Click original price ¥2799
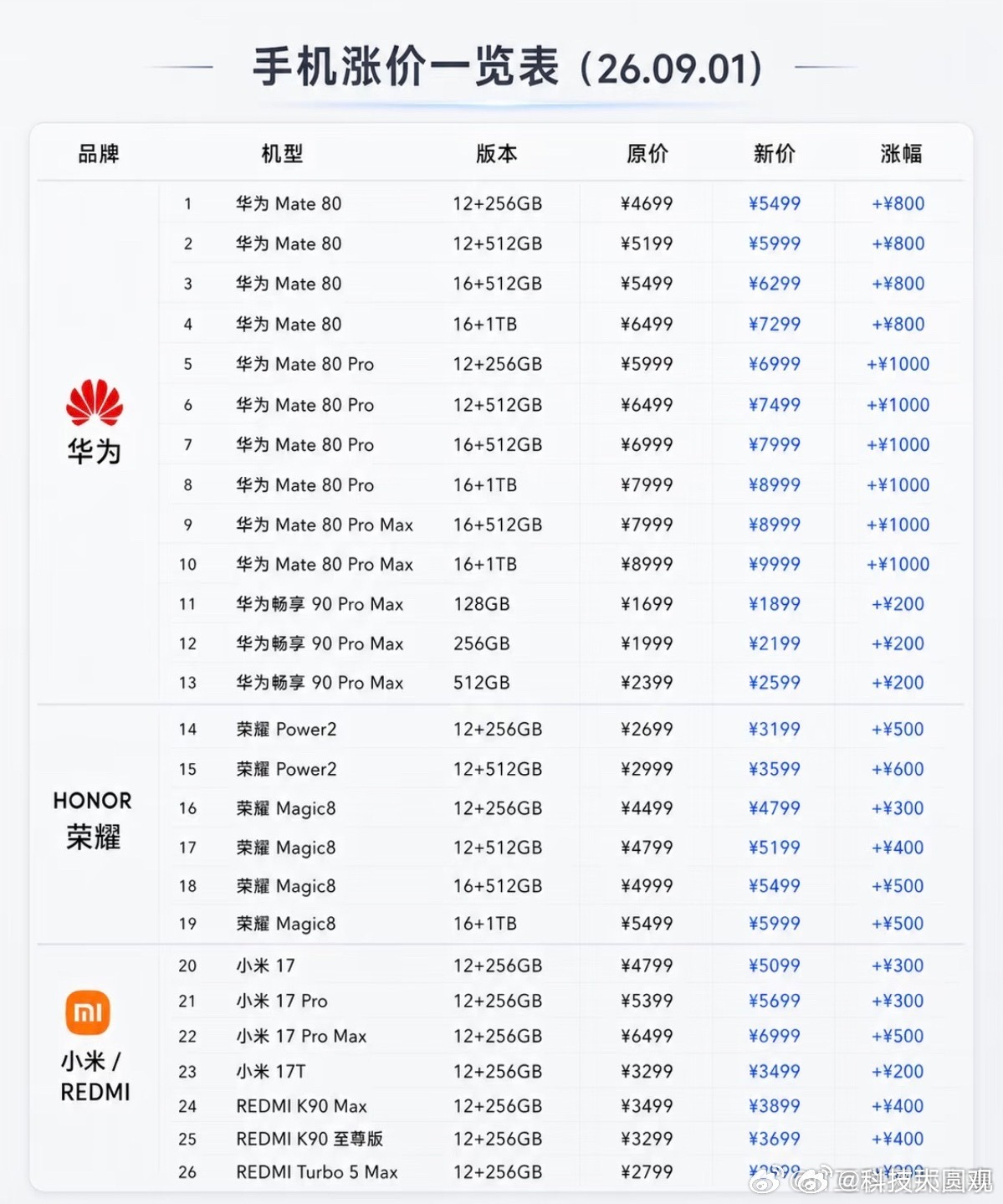This screenshot has height=1204, width=1003. click(647, 1172)
